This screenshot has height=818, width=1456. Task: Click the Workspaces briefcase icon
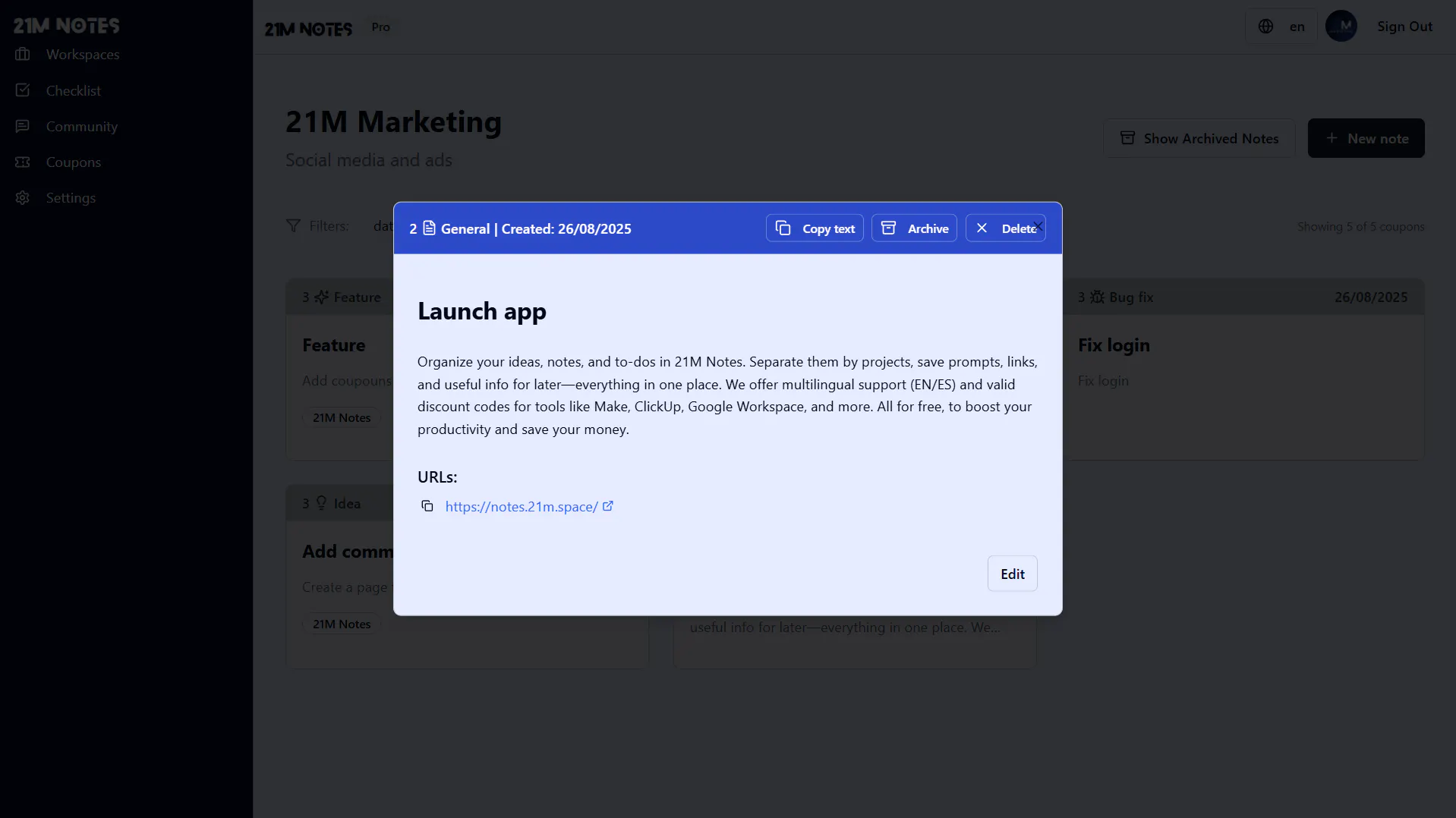23,54
